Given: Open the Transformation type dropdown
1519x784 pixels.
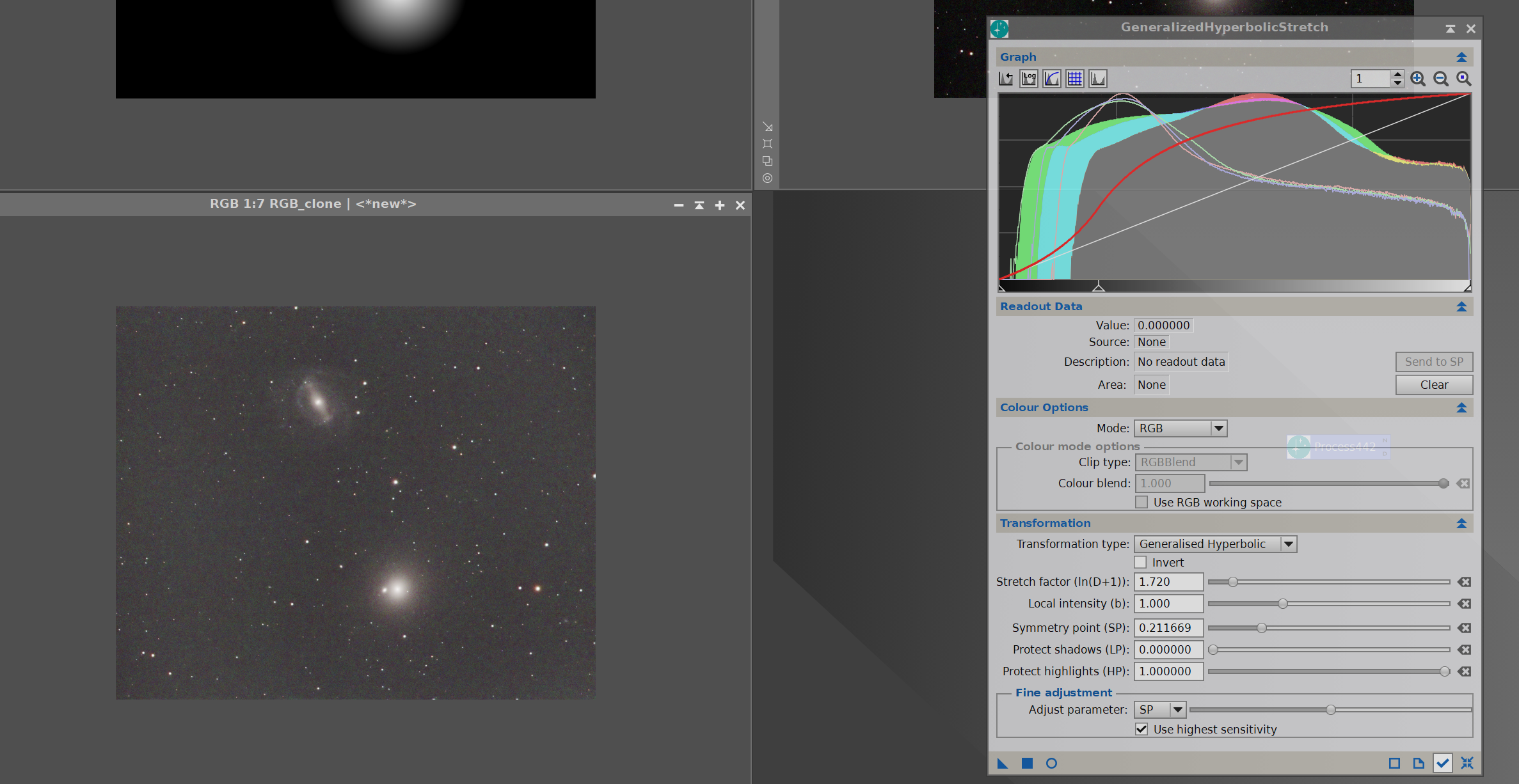Looking at the screenshot, I should [x=1215, y=544].
